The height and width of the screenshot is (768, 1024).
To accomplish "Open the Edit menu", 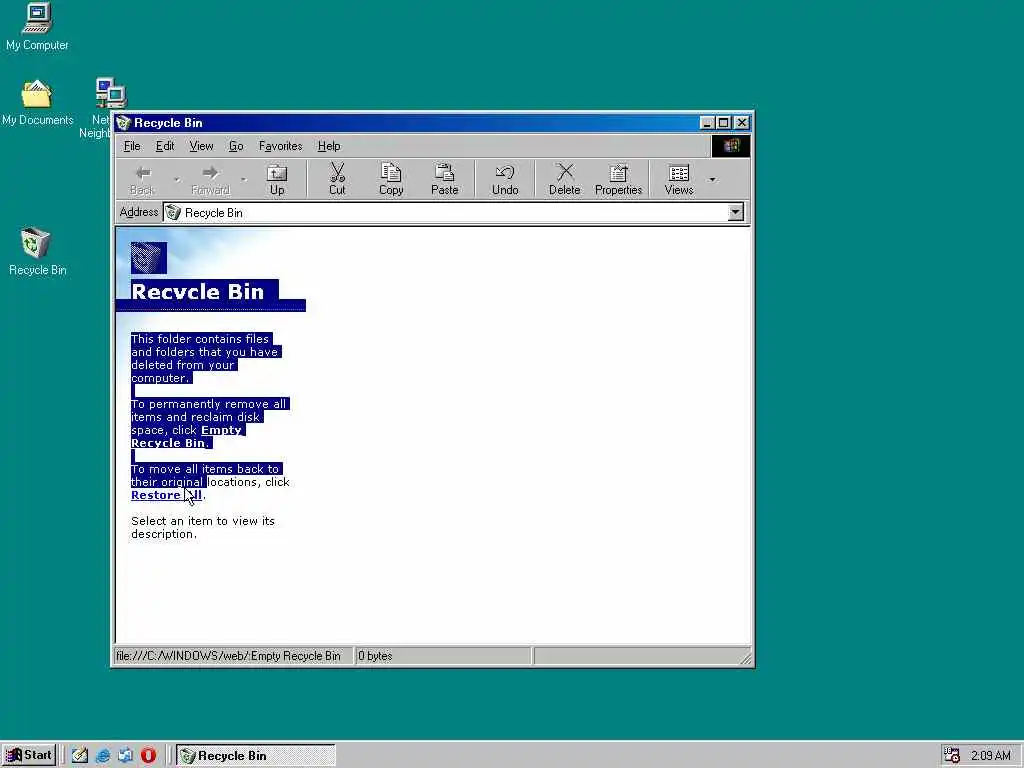I will click(165, 146).
